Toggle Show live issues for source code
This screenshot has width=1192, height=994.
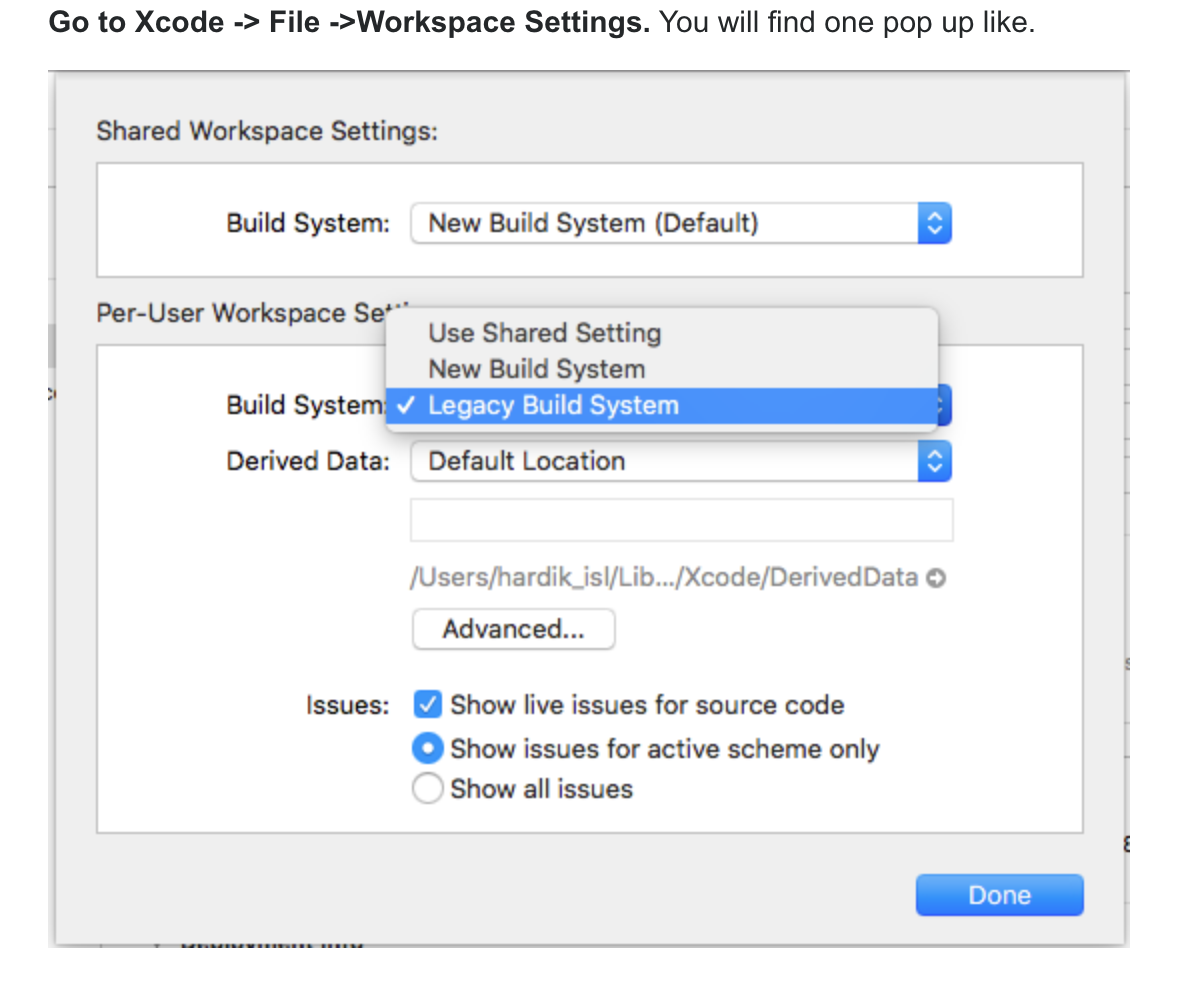428,705
